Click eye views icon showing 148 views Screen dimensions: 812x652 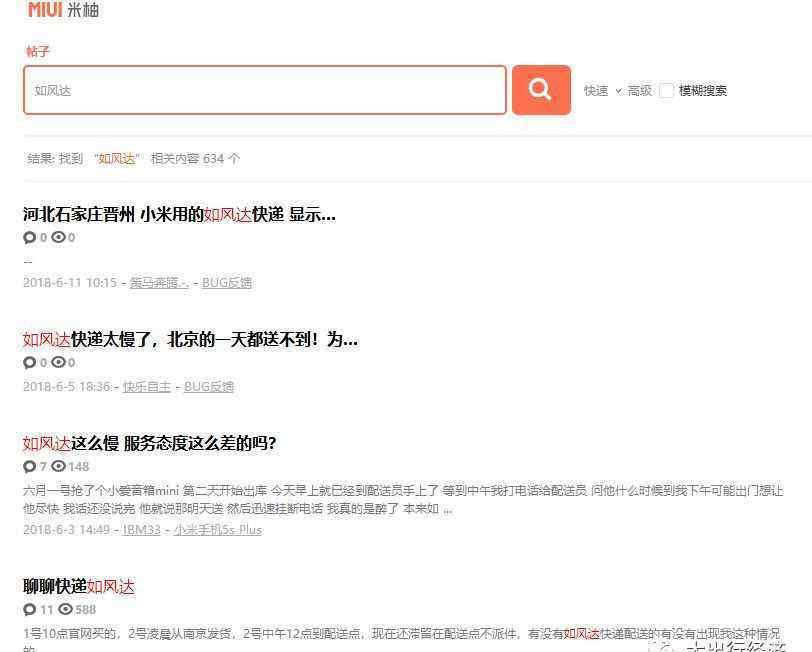(59, 466)
